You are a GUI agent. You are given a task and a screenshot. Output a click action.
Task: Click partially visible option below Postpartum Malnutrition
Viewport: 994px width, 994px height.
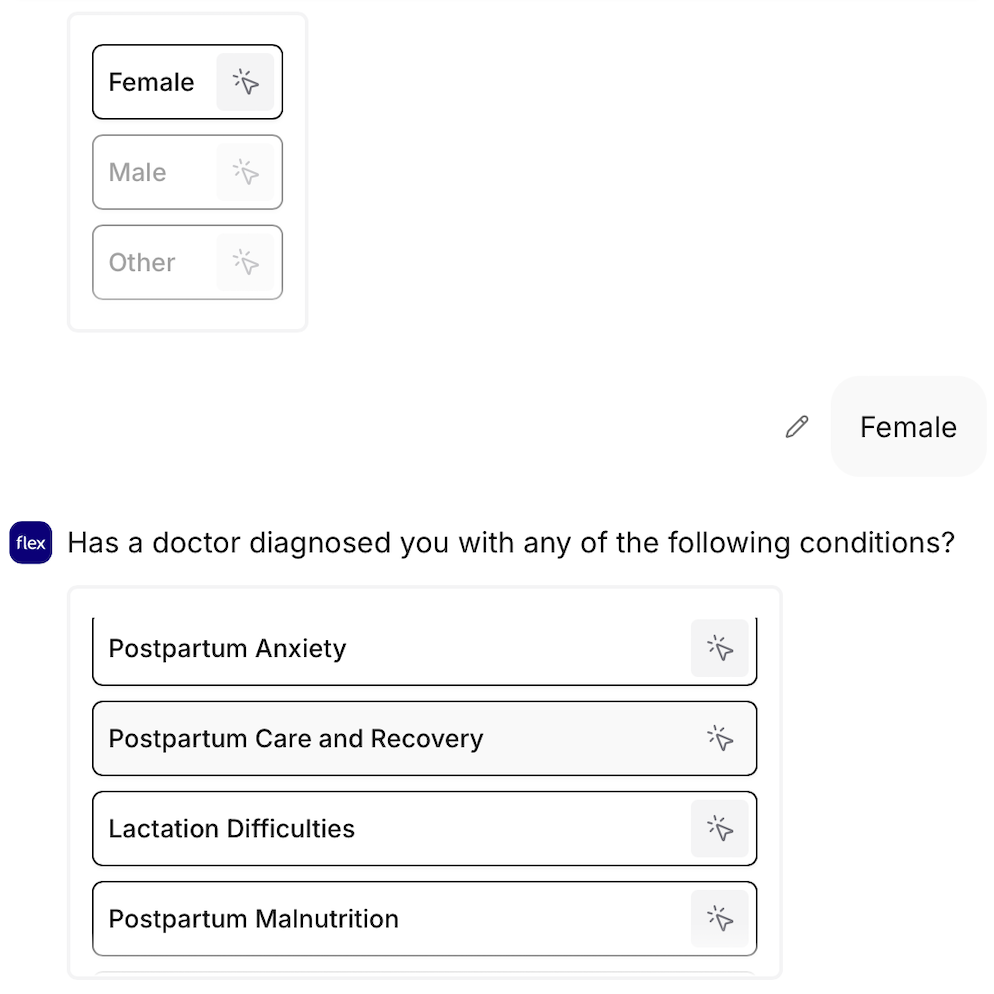coord(425,974)
